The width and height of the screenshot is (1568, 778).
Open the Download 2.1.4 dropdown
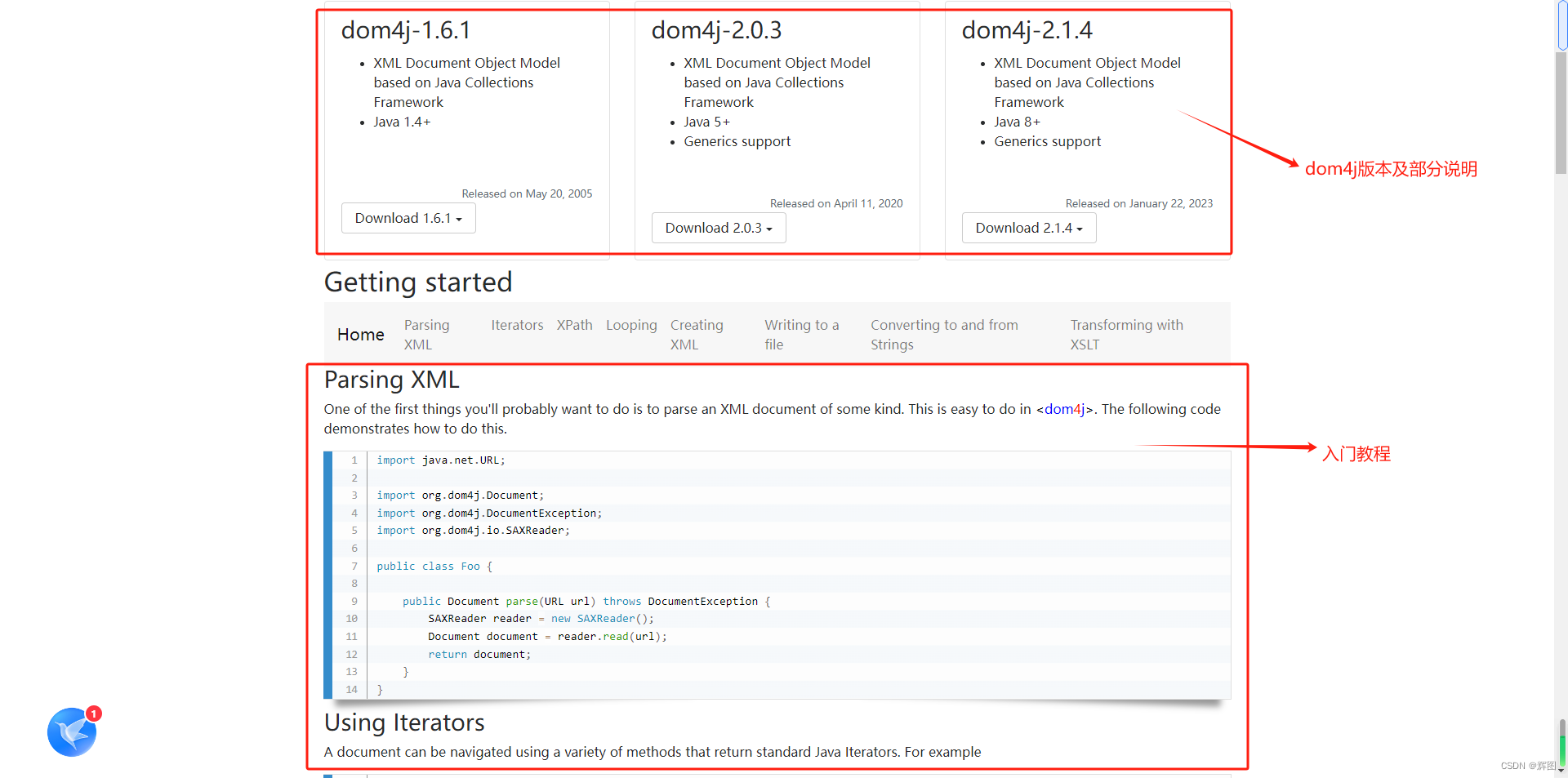[x=1029, y=228]
